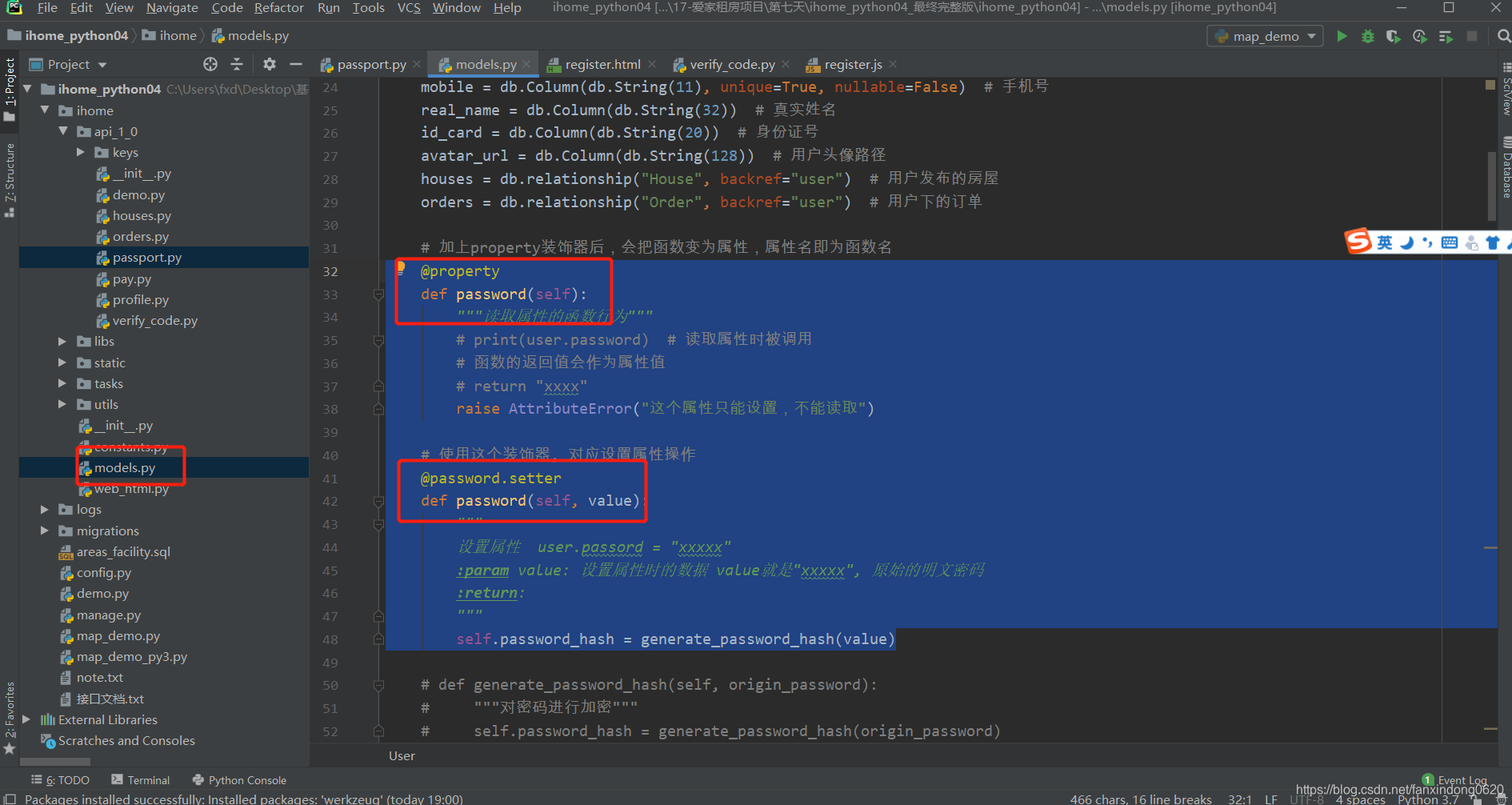Switch to the passport.py tab
Image resolution: width=1512 pixels, height=805 pixels.
(371, 64)
